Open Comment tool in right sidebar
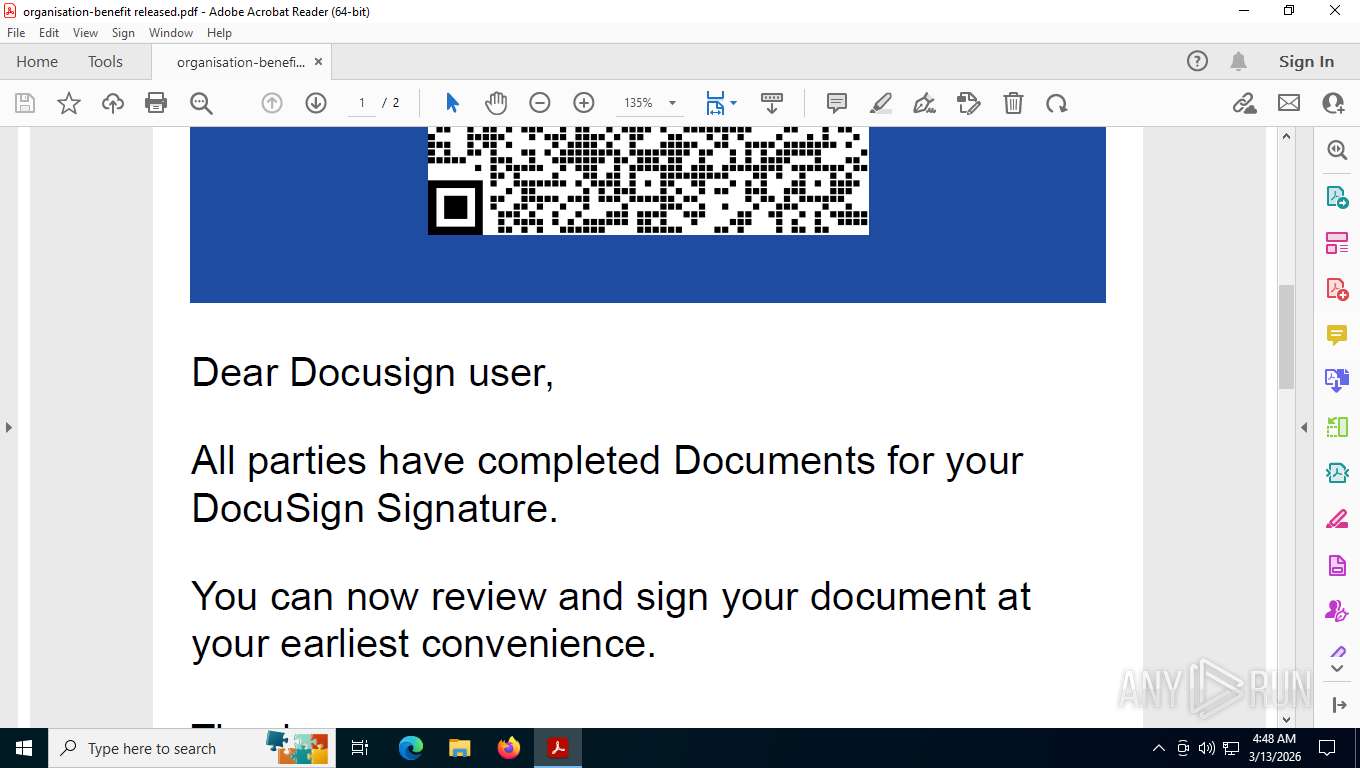Image resolution: width=1360 pixels, height=768 pixels. 1337,335
